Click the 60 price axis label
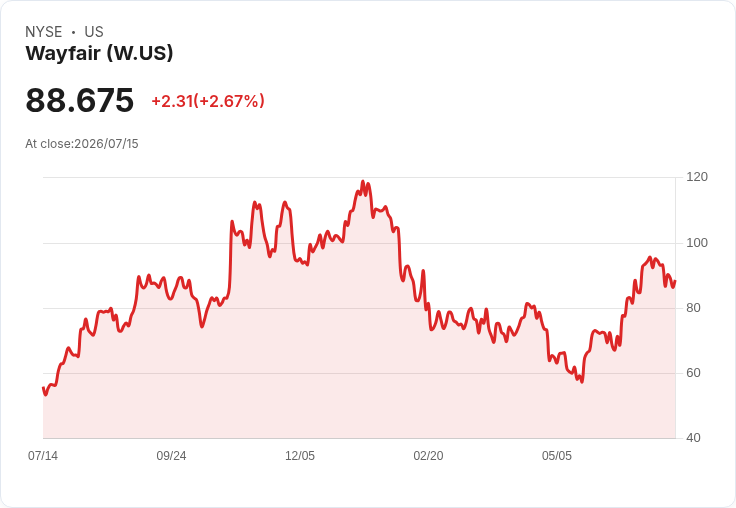 pyautogui.click(x=693, y=373)
